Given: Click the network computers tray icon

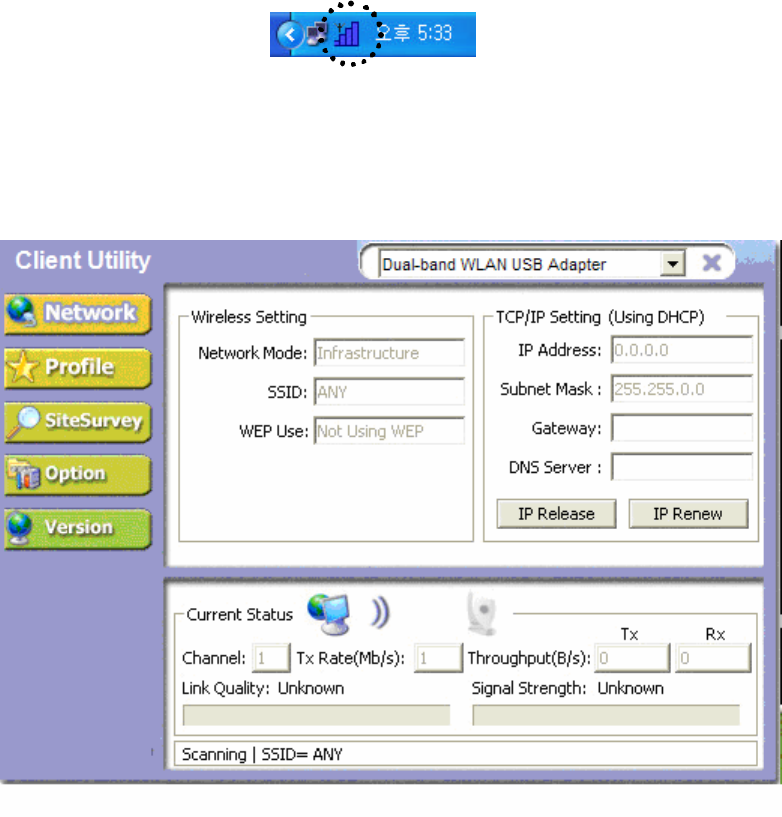Looking at the screenshot, I should 317,34.
